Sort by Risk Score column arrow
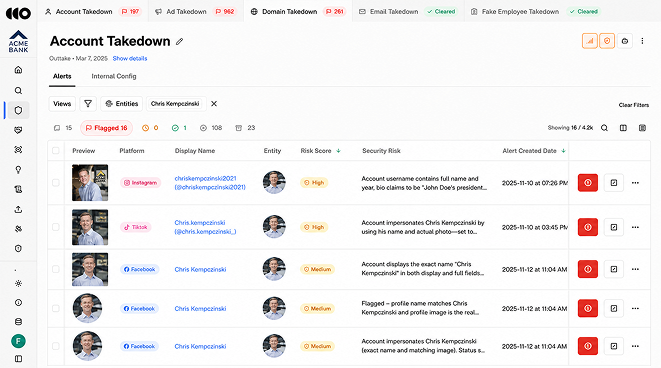The width and height of the screenshot is (661, 368). coord(339,150)
